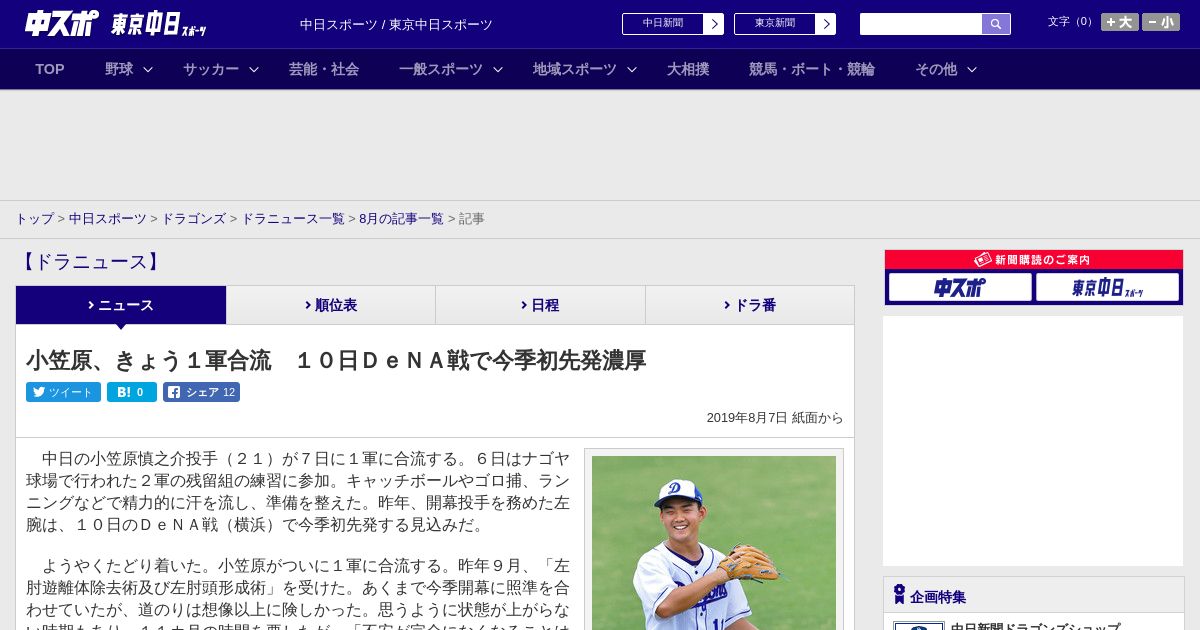
Task: Click 中スポ subscription banner button
Action: (960, 287)
